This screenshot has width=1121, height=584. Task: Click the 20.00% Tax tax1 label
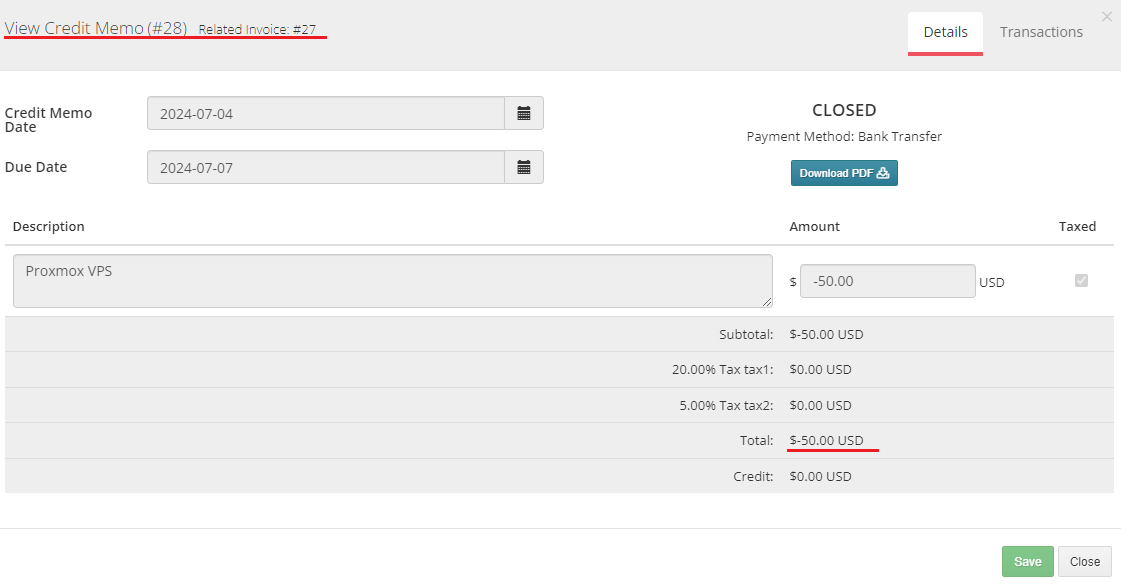(x=722, y=370)
